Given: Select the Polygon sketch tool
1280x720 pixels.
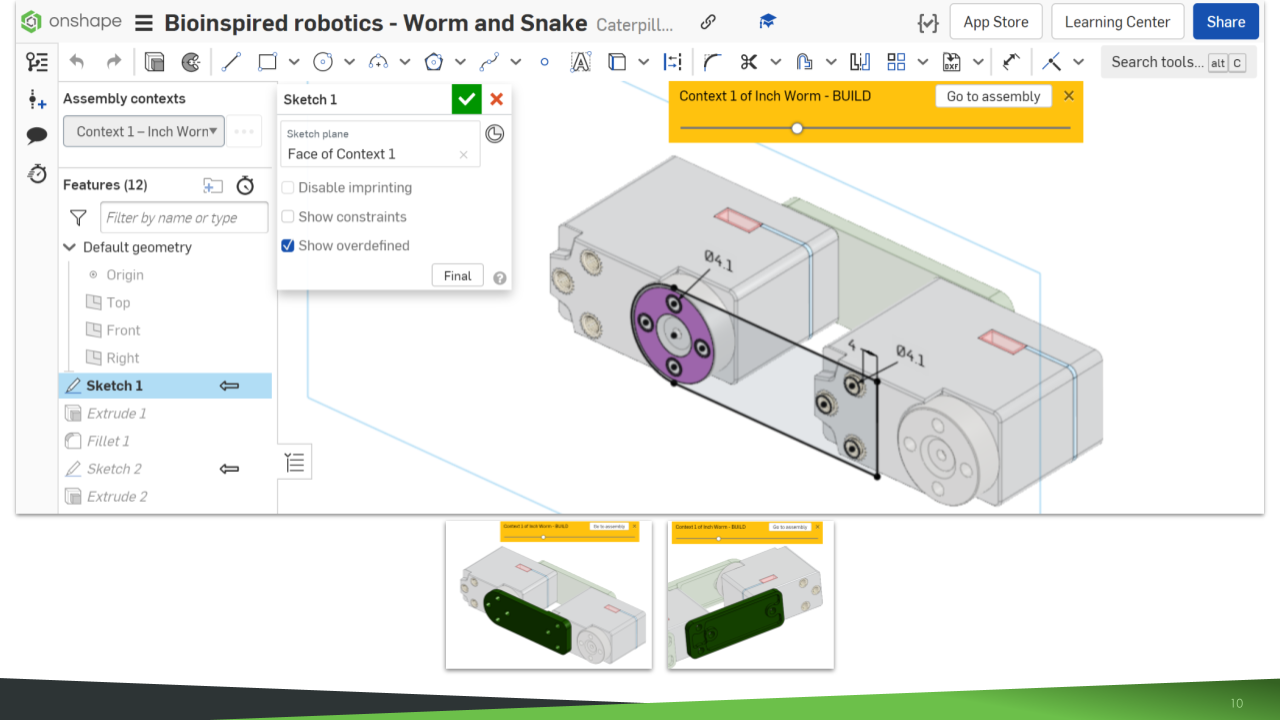Looking at the screenshot, I should click(434, 61).
